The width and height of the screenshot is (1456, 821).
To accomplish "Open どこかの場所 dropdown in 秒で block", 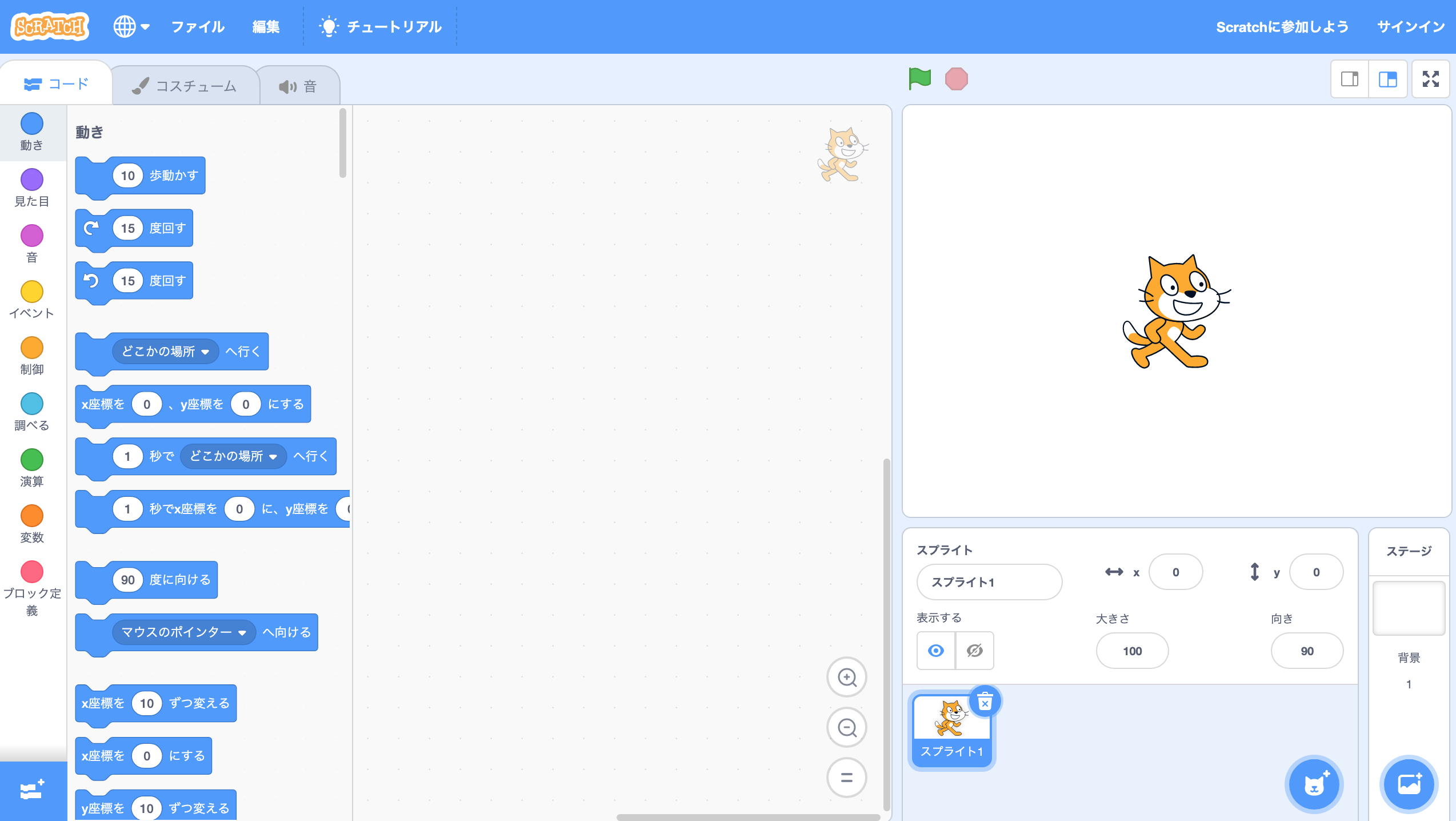I will pyautogui.click(x=233, y=456).
